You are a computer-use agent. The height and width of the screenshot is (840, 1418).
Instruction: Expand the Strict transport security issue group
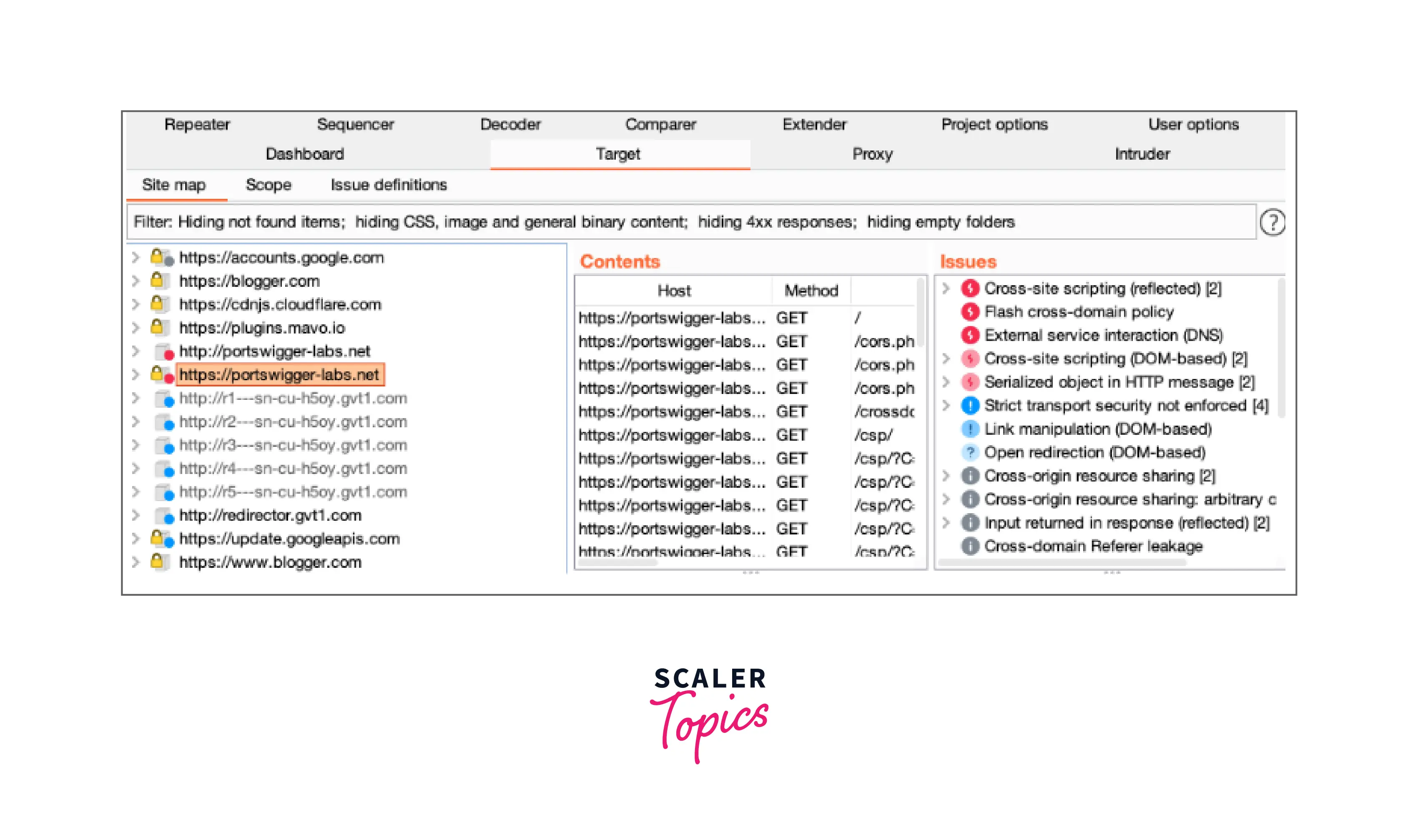pyautogui.click(x=945, y=405)
